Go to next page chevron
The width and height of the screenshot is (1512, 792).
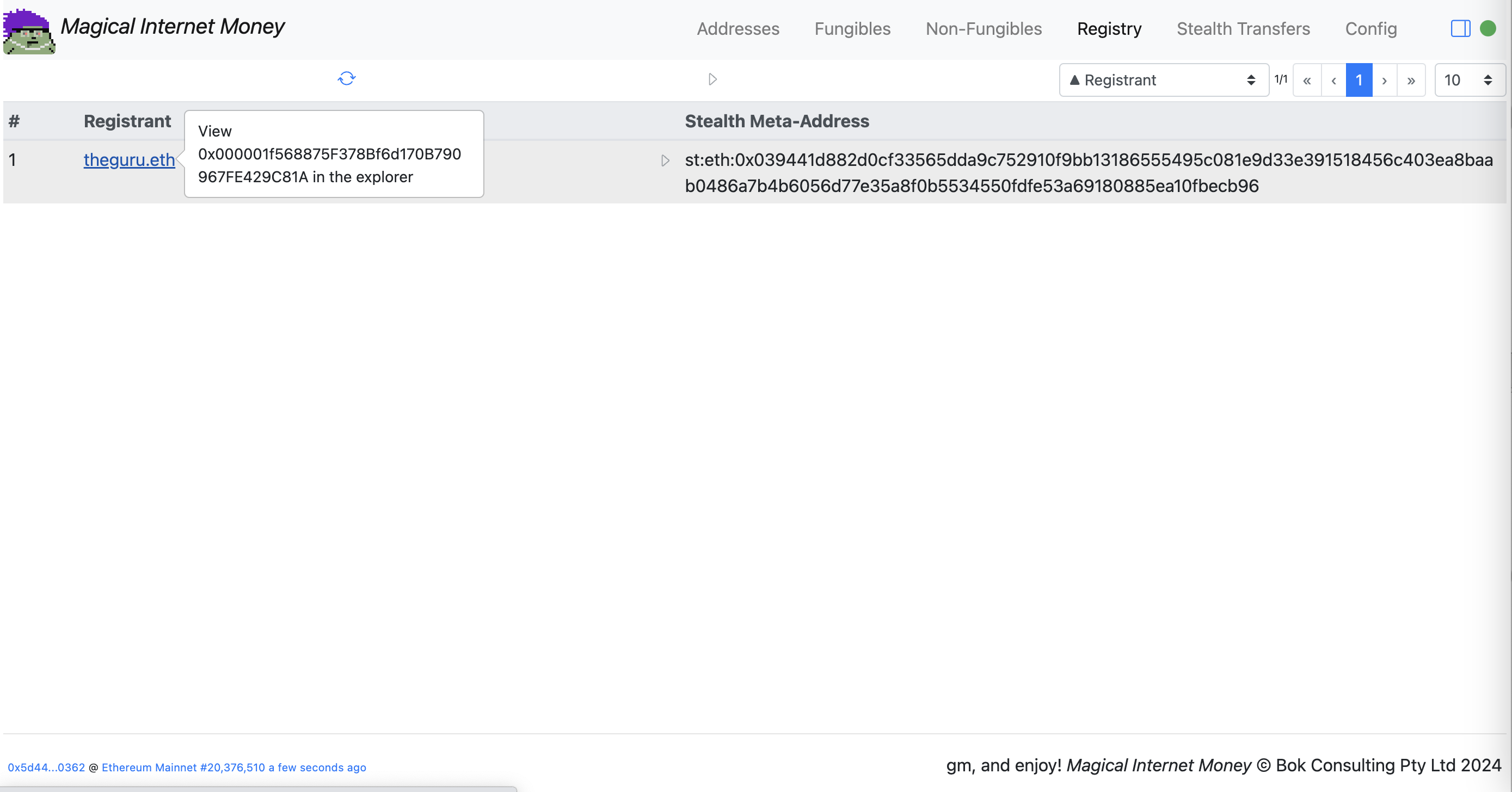[x=1384, y=81]
